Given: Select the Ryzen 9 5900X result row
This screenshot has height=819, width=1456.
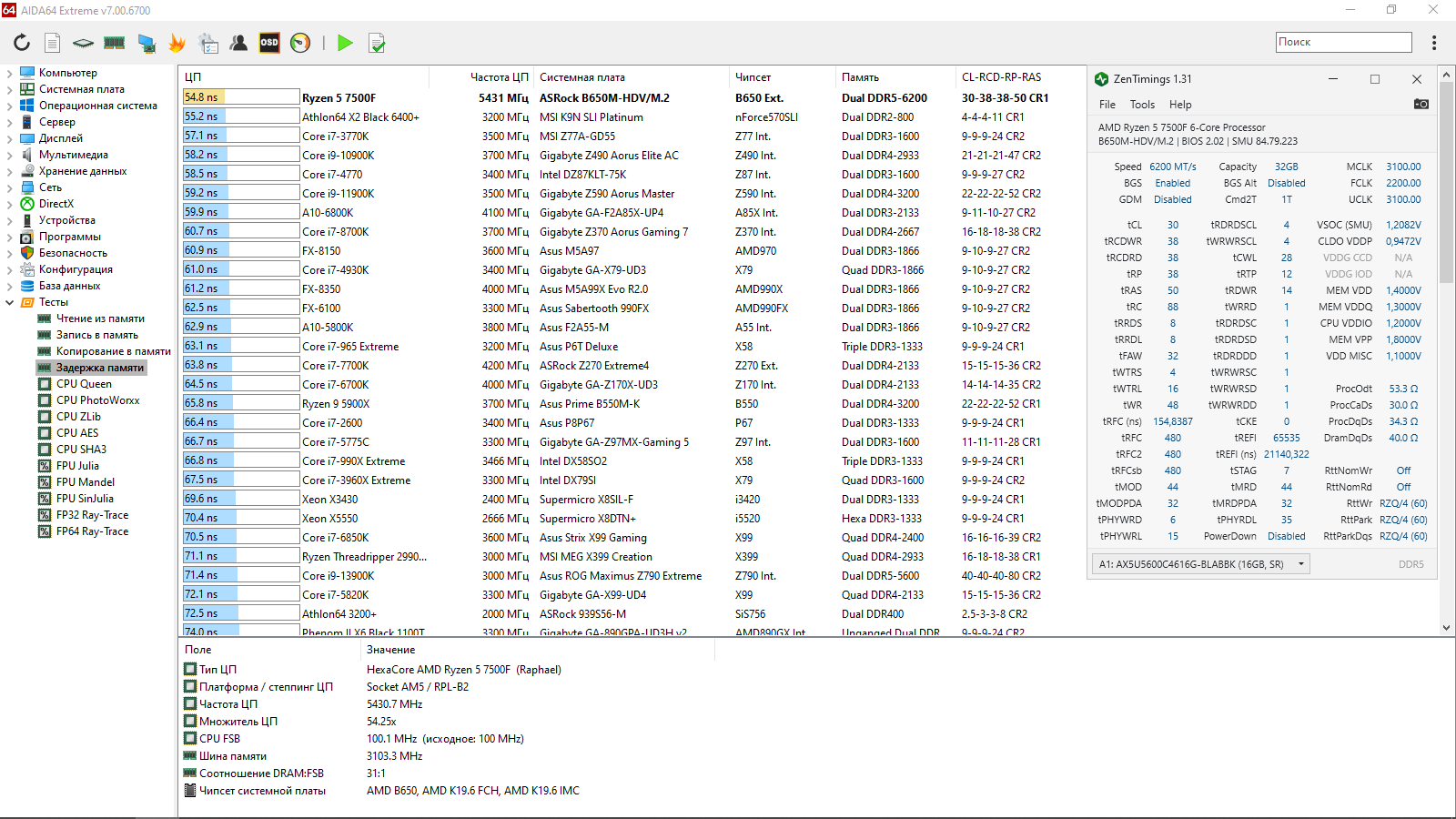Looking at the screenshot, I should tap(632, 404).
